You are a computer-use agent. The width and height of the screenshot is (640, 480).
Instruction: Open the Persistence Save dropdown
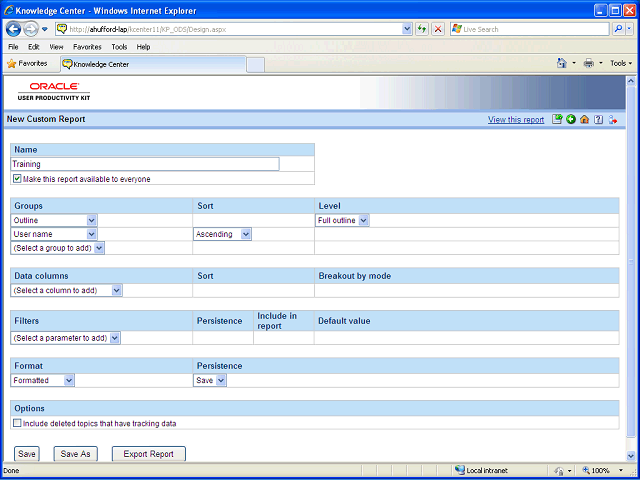pos(210,380)
